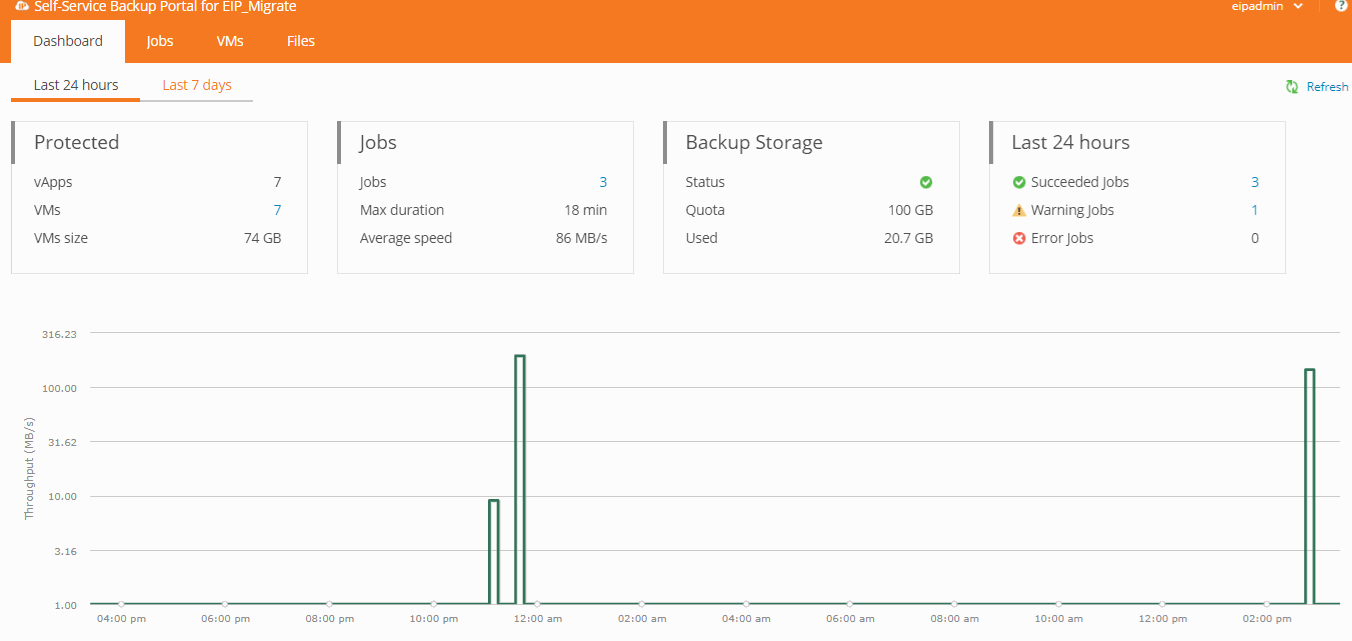Open the Warning Jobs count link

1255,210
